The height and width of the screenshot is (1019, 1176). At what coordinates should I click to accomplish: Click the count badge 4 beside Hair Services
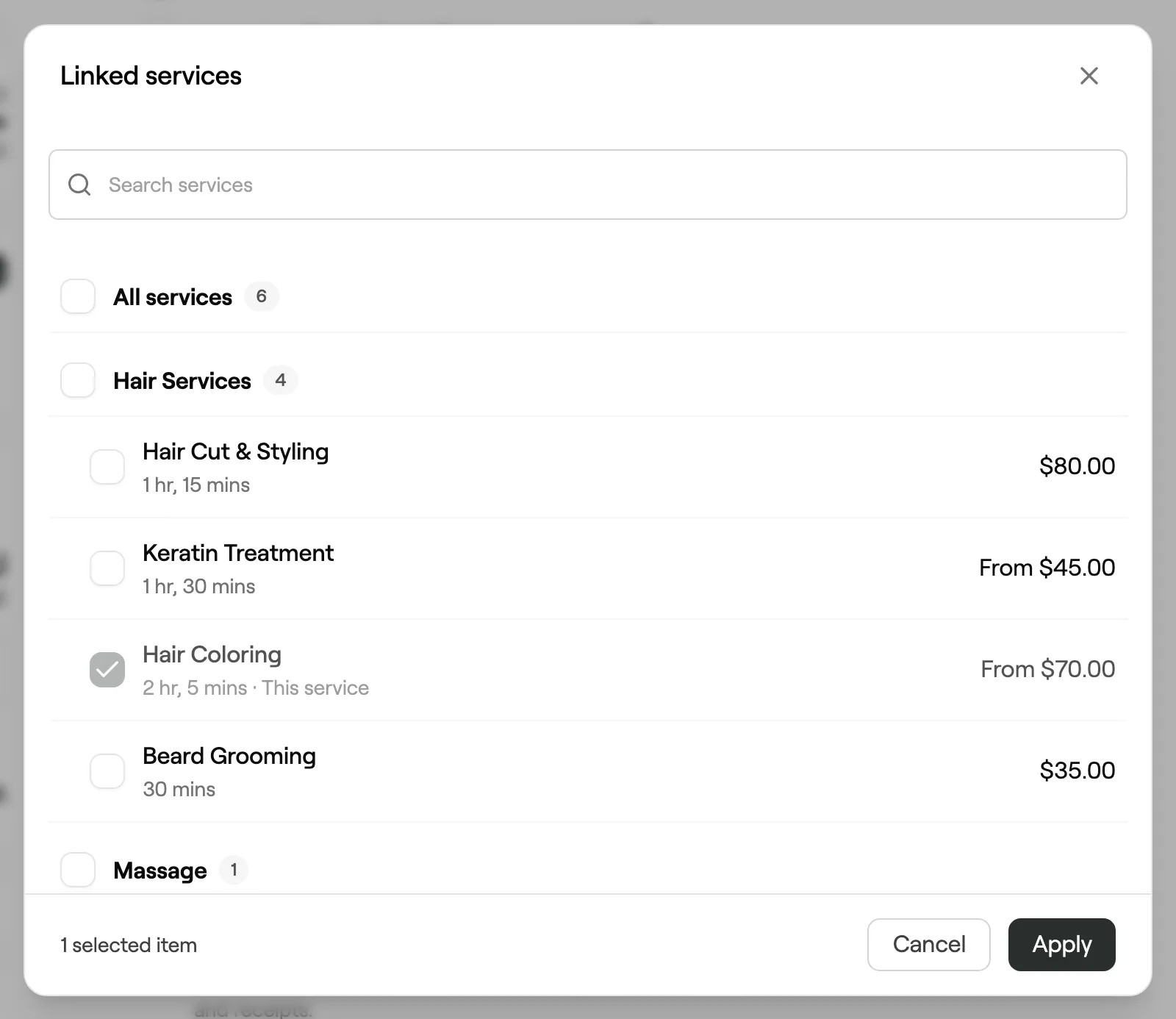[280, 380]
